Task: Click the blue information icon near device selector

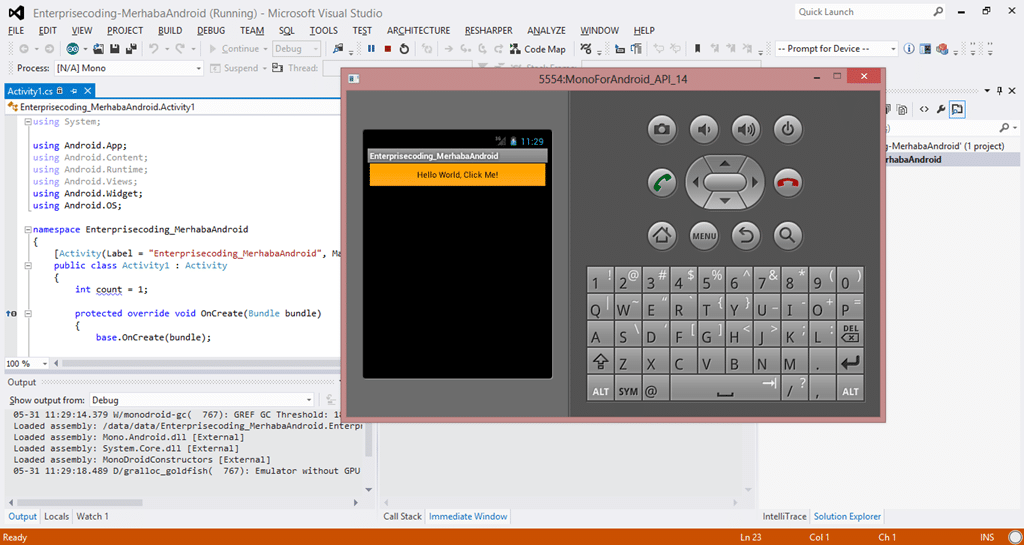Action: [x=909, y=49]
